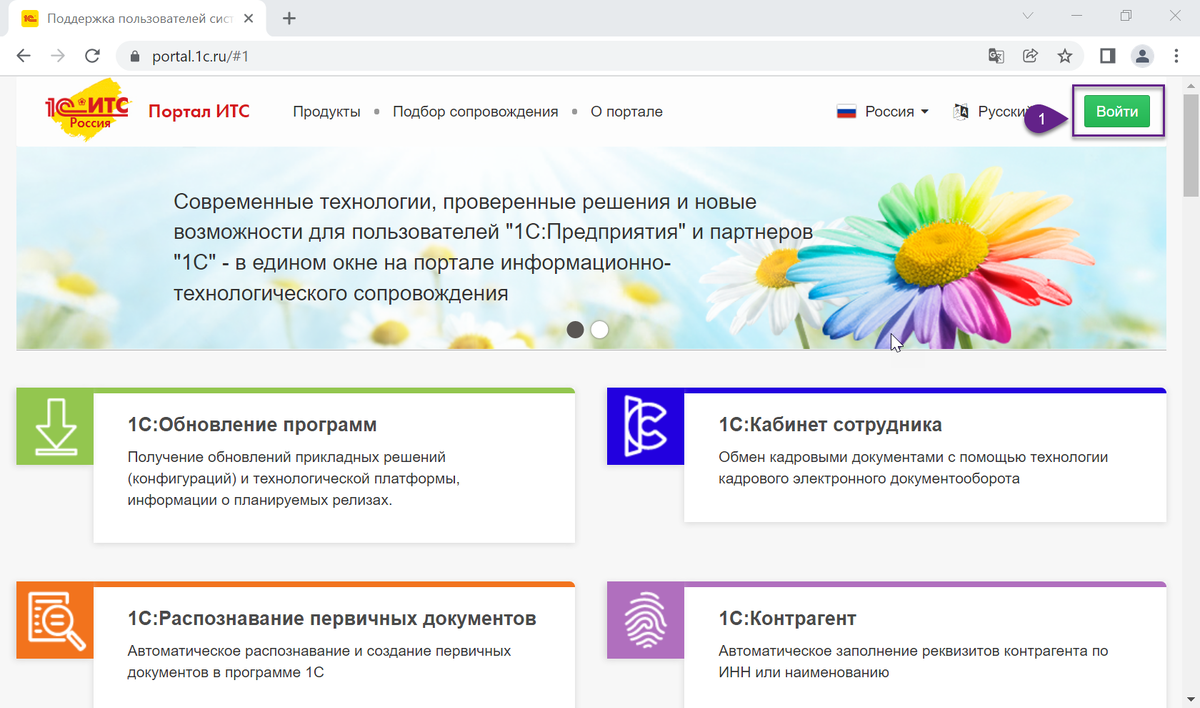
Task: Reload the page with refresh icon
Action: tap(92, 56)
